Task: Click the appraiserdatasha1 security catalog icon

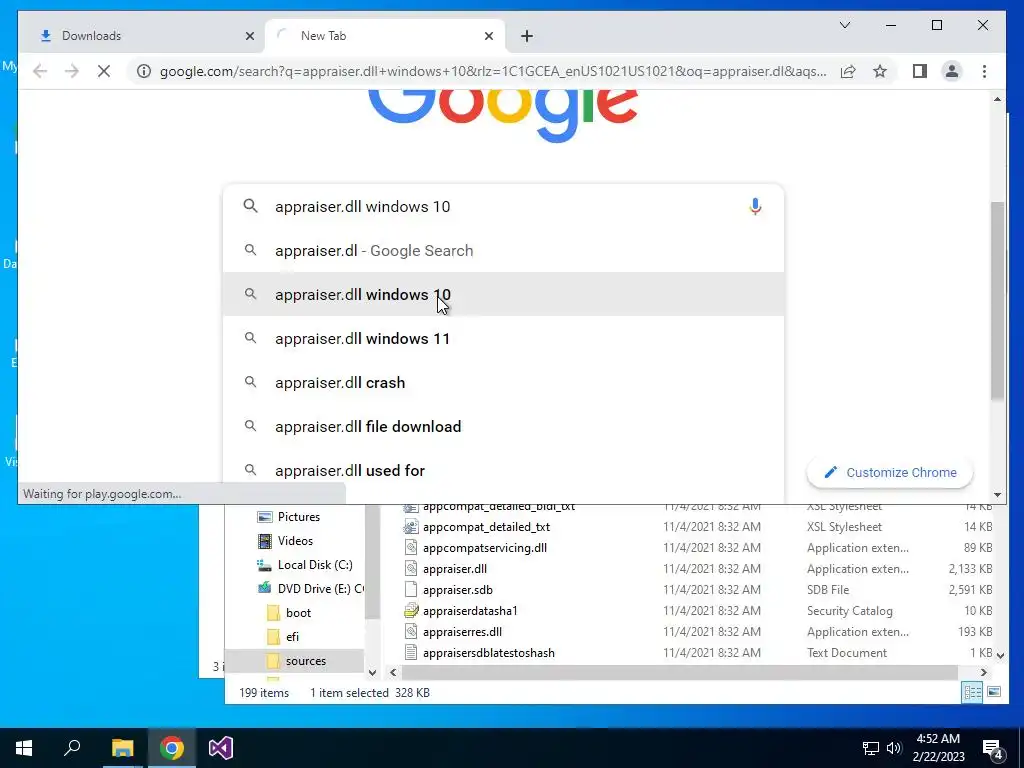Action: [x=411, y=611]
